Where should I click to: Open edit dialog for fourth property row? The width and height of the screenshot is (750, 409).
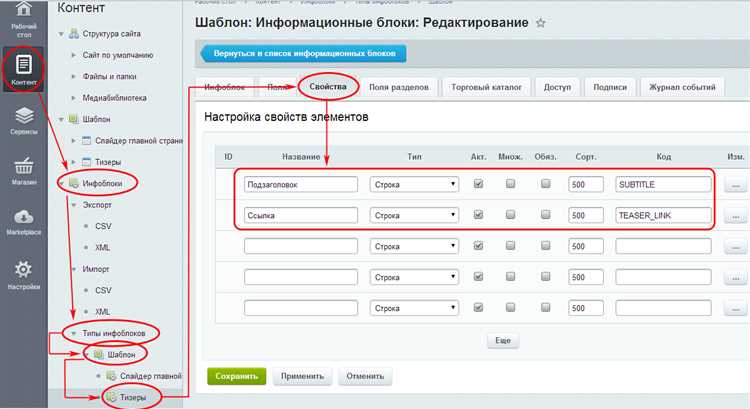[736, 277]
